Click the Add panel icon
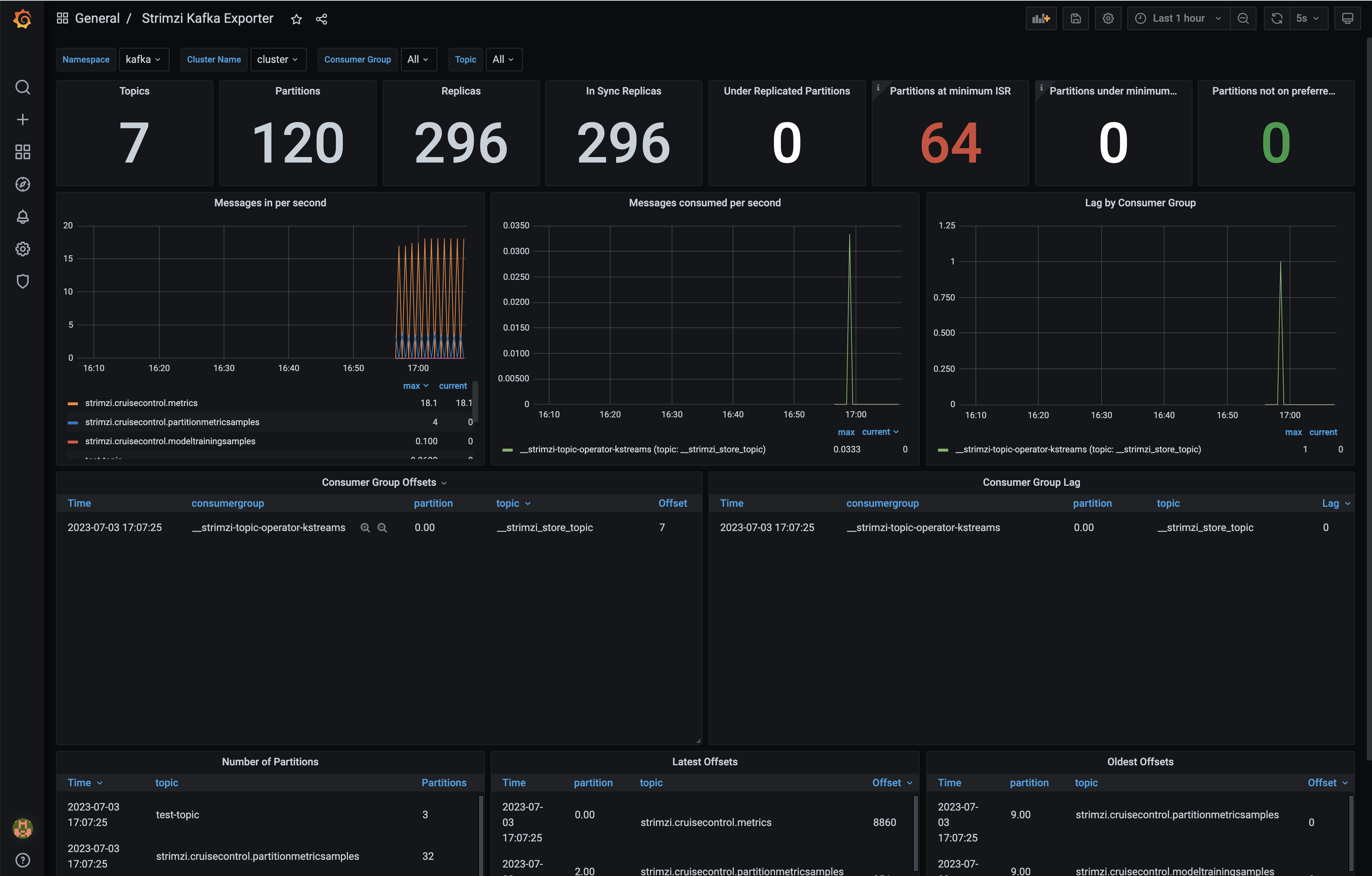Image resolution: width=1372 pixels, height=876 pixels. click(1041, 19)
